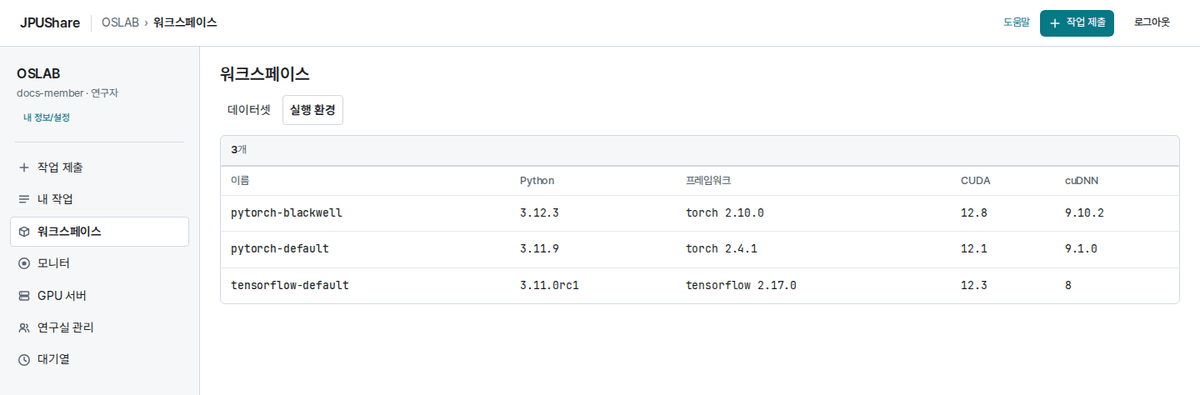This screenshot has width=1200, height=395.
Task: Select the tensorflow-default row name
Action: click(x=290, y=285)
